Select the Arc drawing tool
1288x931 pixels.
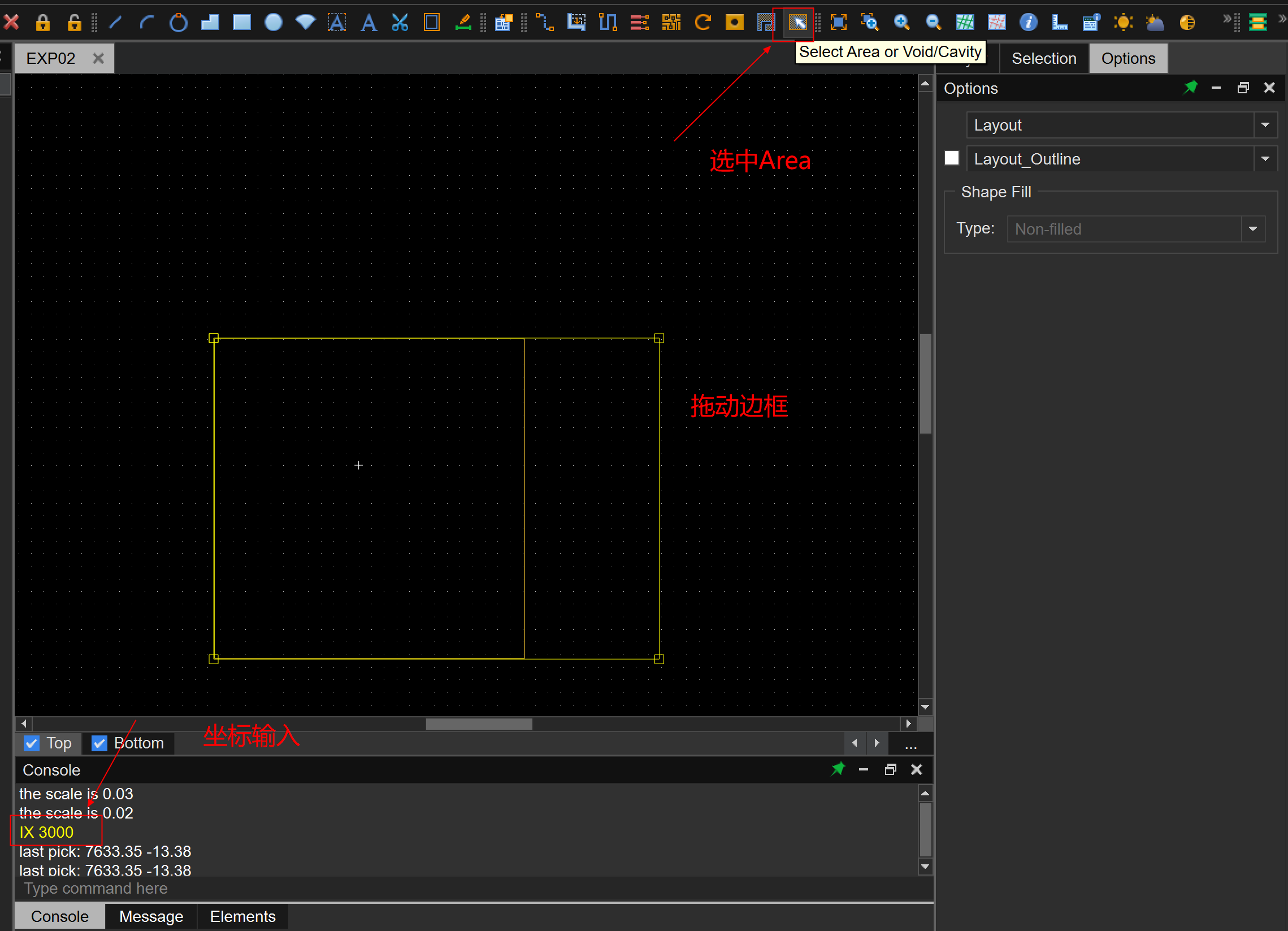coord(146,23)
